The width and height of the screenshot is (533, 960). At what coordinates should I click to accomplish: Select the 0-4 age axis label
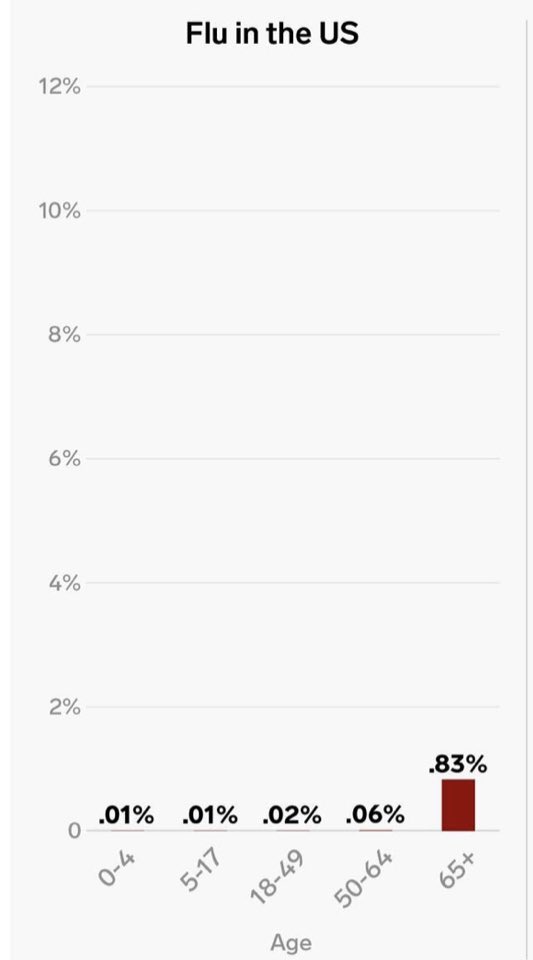click(x=116, y=868)
